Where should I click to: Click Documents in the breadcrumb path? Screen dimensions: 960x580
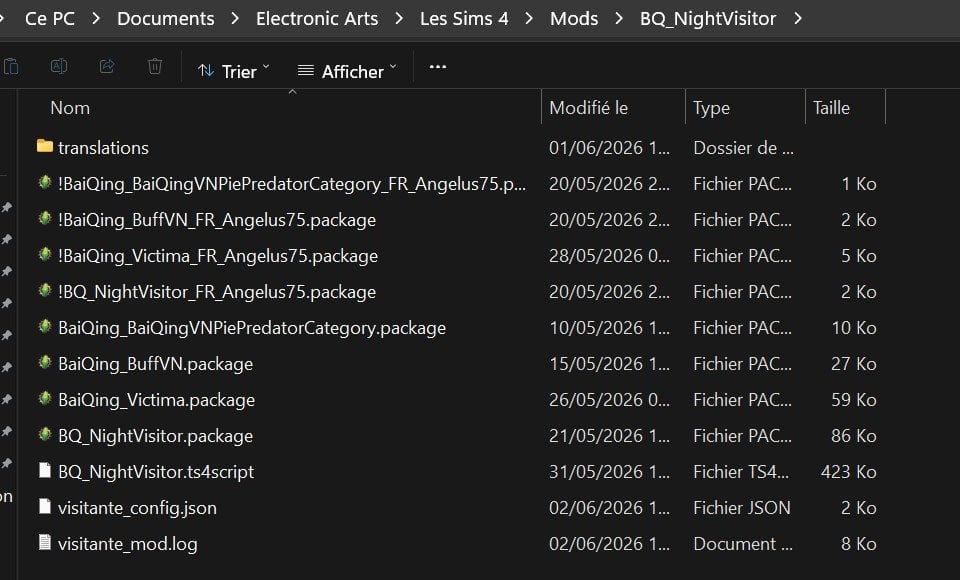[165, 18]
